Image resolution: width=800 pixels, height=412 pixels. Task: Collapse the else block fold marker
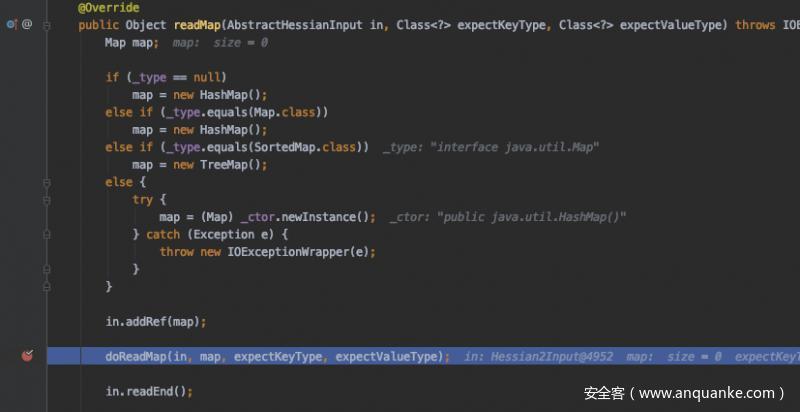click(x=47, y=183)
